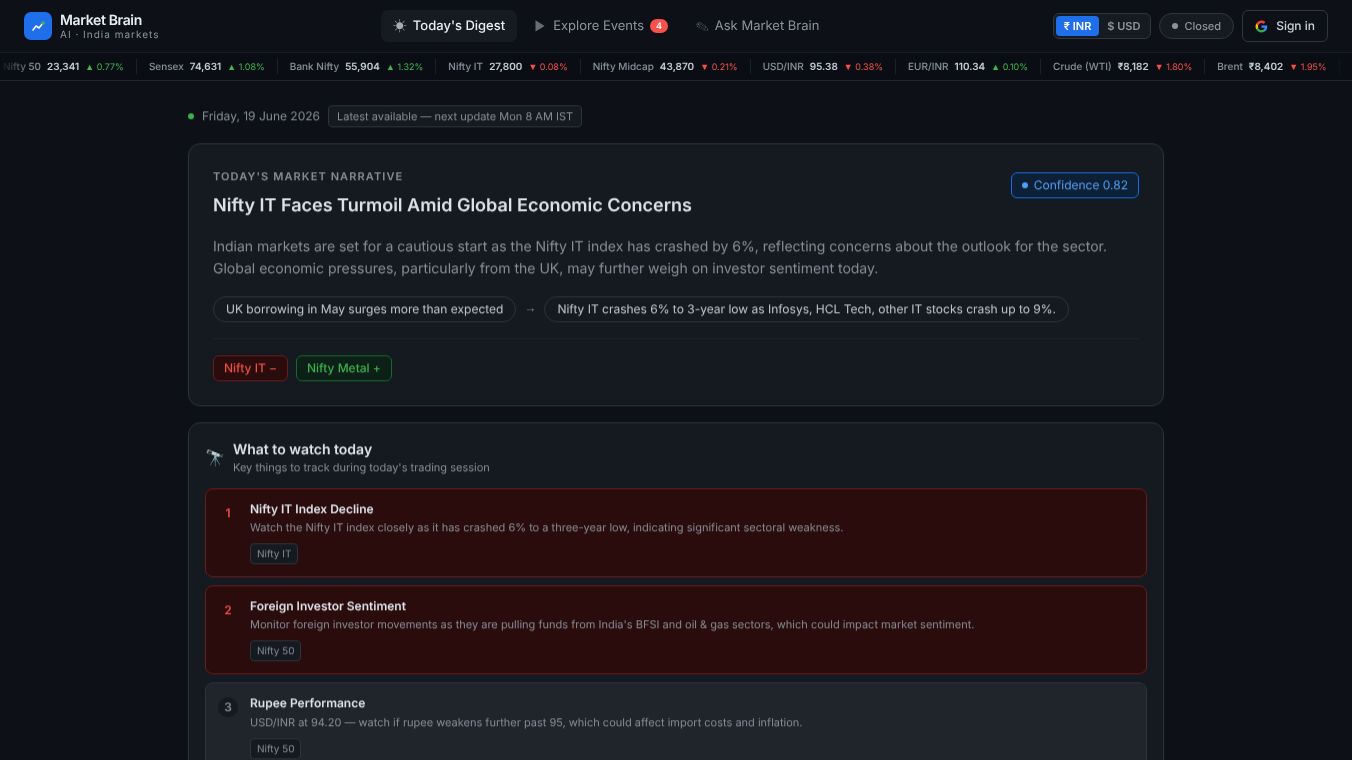Select the Nifty Metal positive sector tag
Viewport: 1352px width, 760px height.
344,368
